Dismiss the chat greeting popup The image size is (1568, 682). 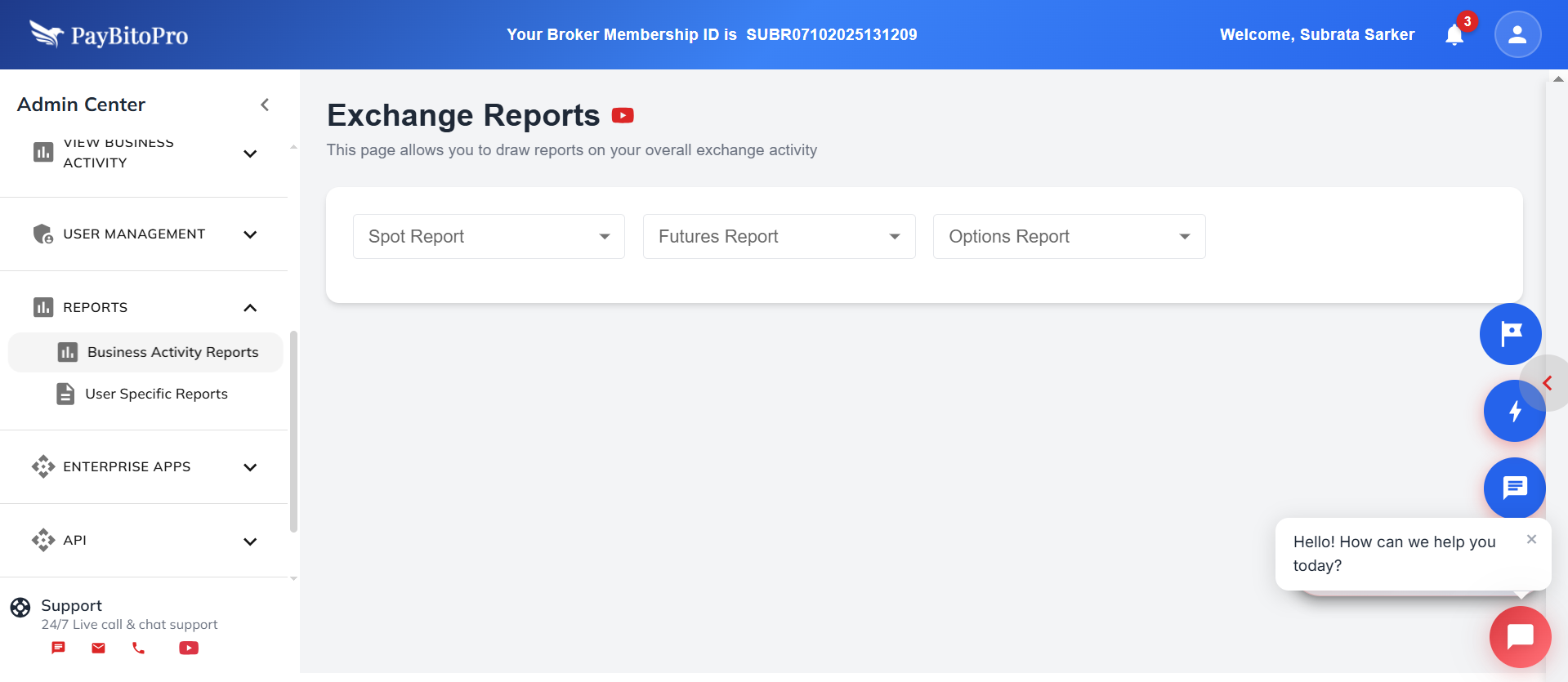click(1531, 539)
